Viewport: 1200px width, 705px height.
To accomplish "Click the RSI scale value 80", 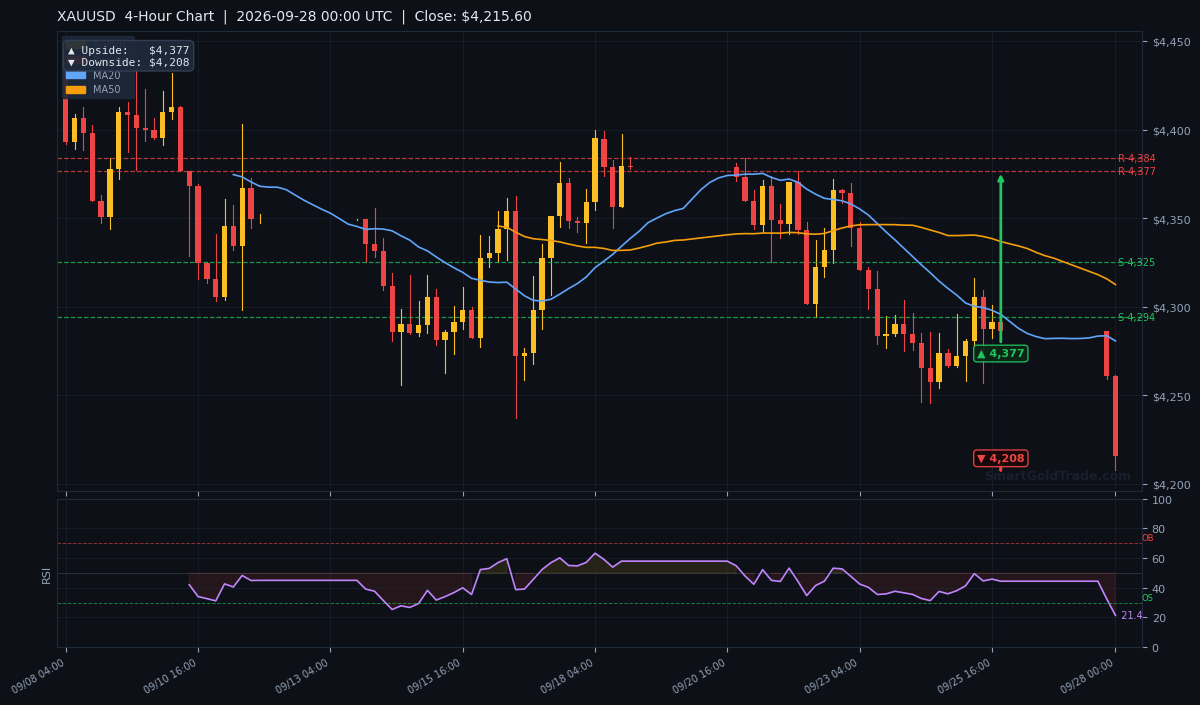I will [x=1159, y=530].
